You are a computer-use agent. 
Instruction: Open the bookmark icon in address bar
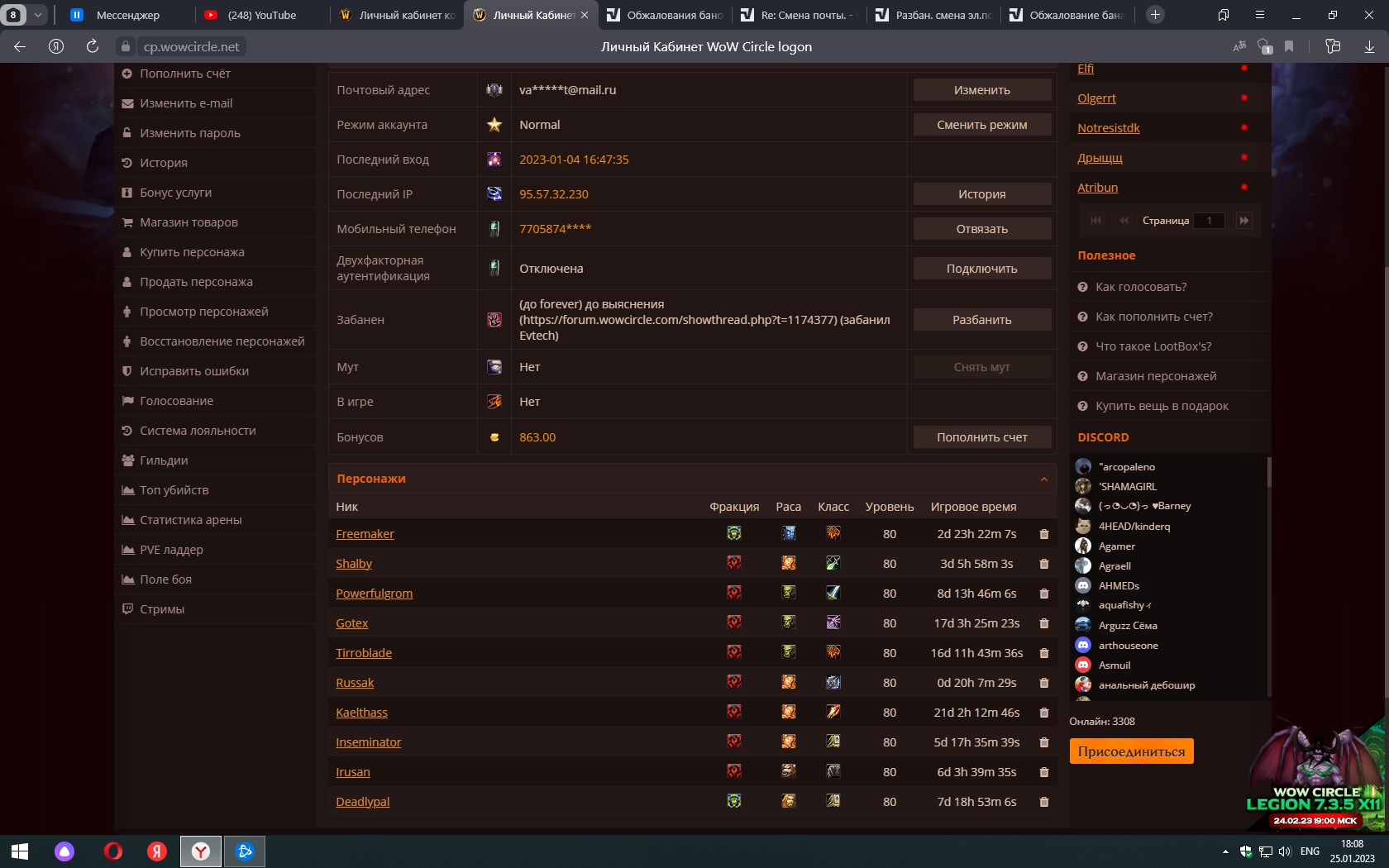[x=1289, y=47]
